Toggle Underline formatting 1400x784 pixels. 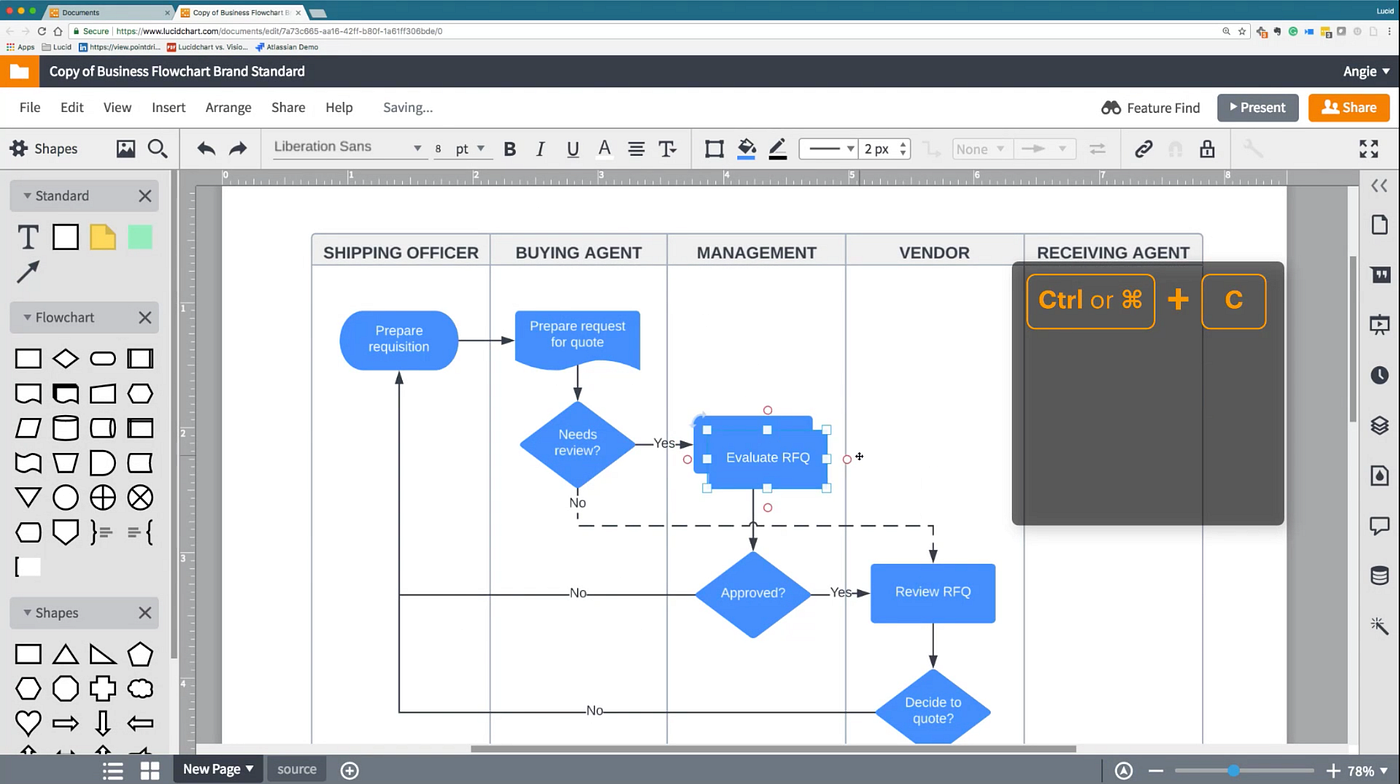tap(572, 148)
